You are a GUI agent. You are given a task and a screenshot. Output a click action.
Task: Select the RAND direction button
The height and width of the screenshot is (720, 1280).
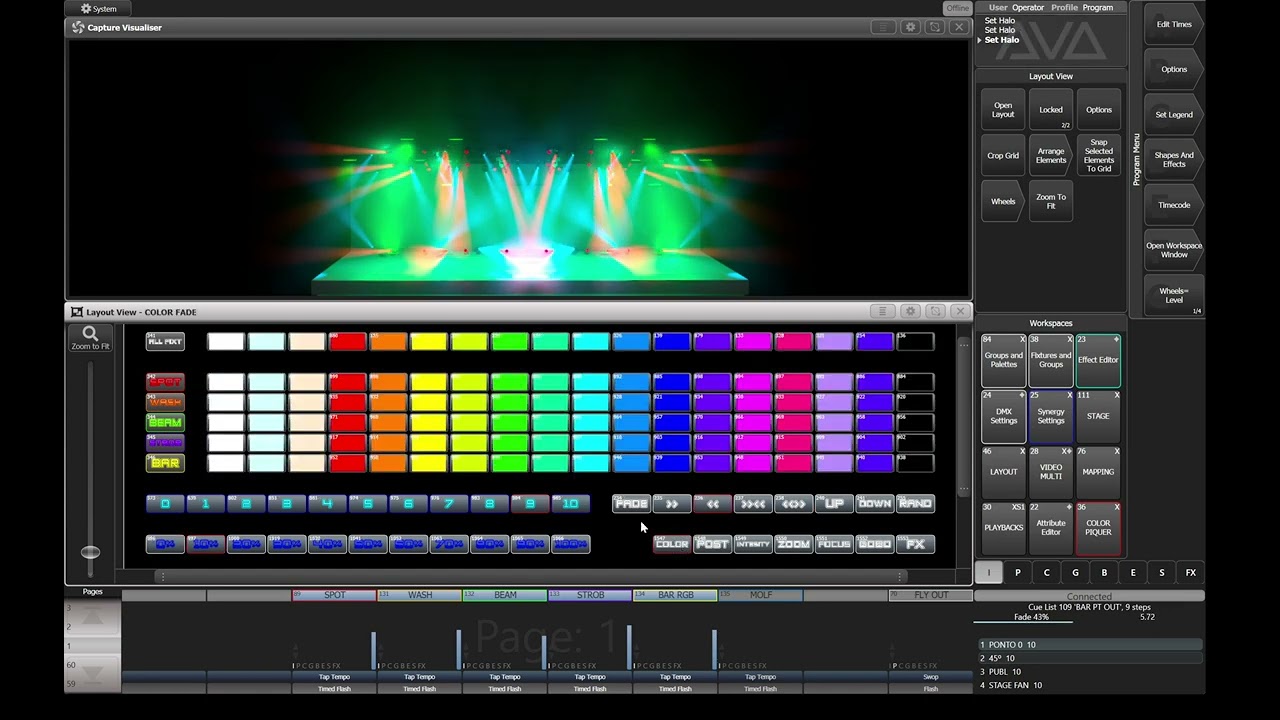pos(915,504)
